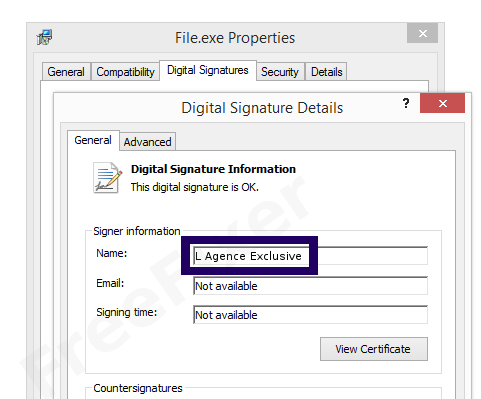Switch to the Details tab
This screenshot has height=399, width=481.
coord(326,72)
